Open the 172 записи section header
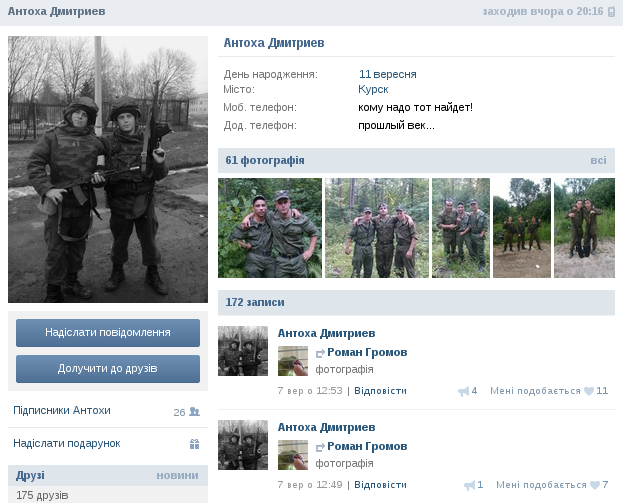 click(255, 302)
